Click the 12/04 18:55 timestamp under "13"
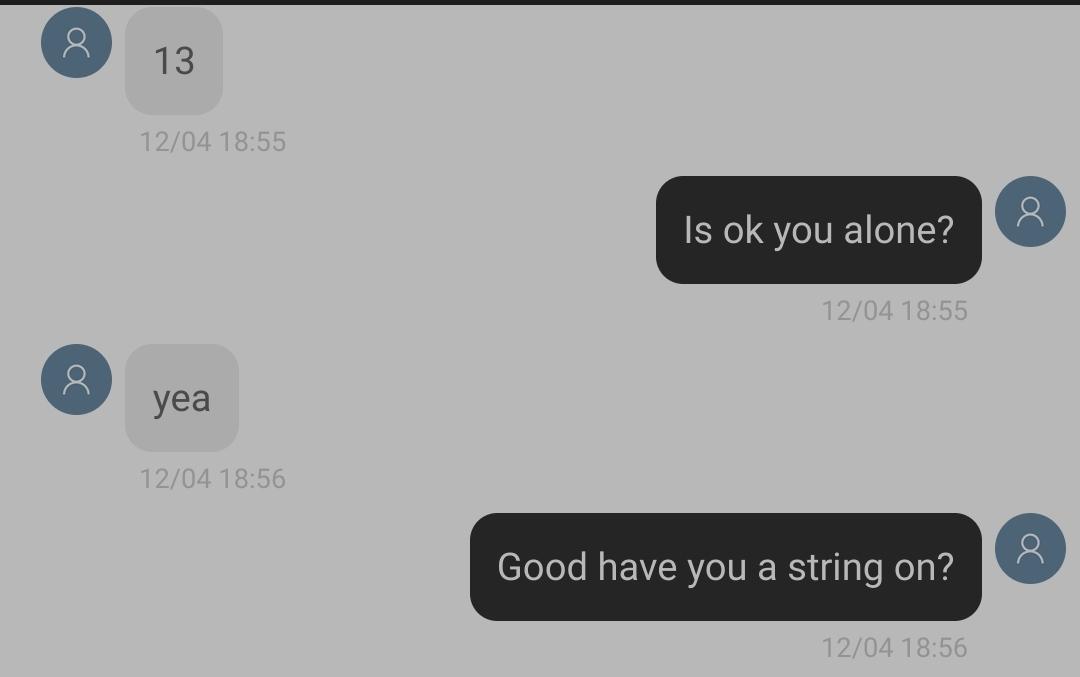The image size is (1080, 677). click(x=213, y=142)
